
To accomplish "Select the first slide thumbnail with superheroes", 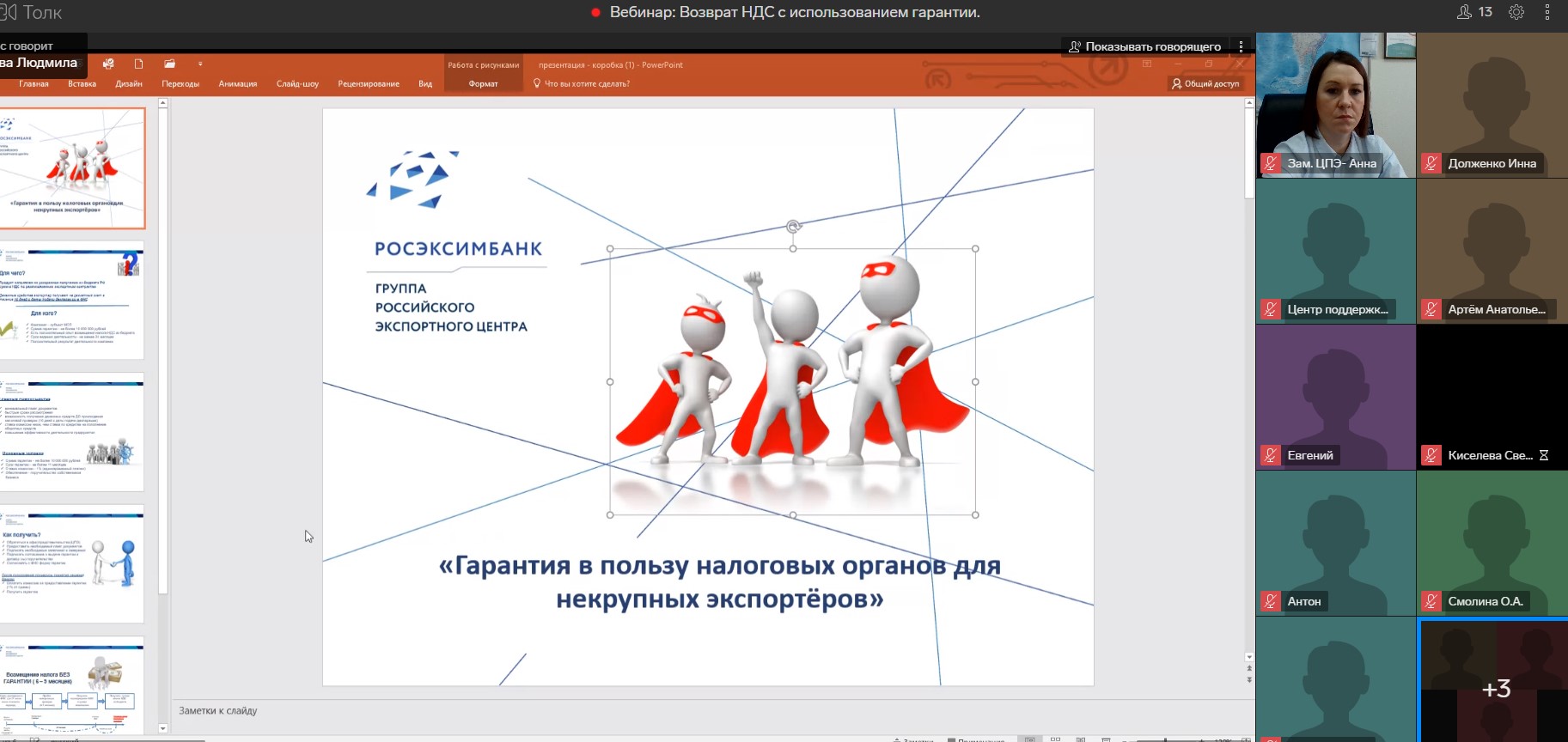I will click(72, 168).
